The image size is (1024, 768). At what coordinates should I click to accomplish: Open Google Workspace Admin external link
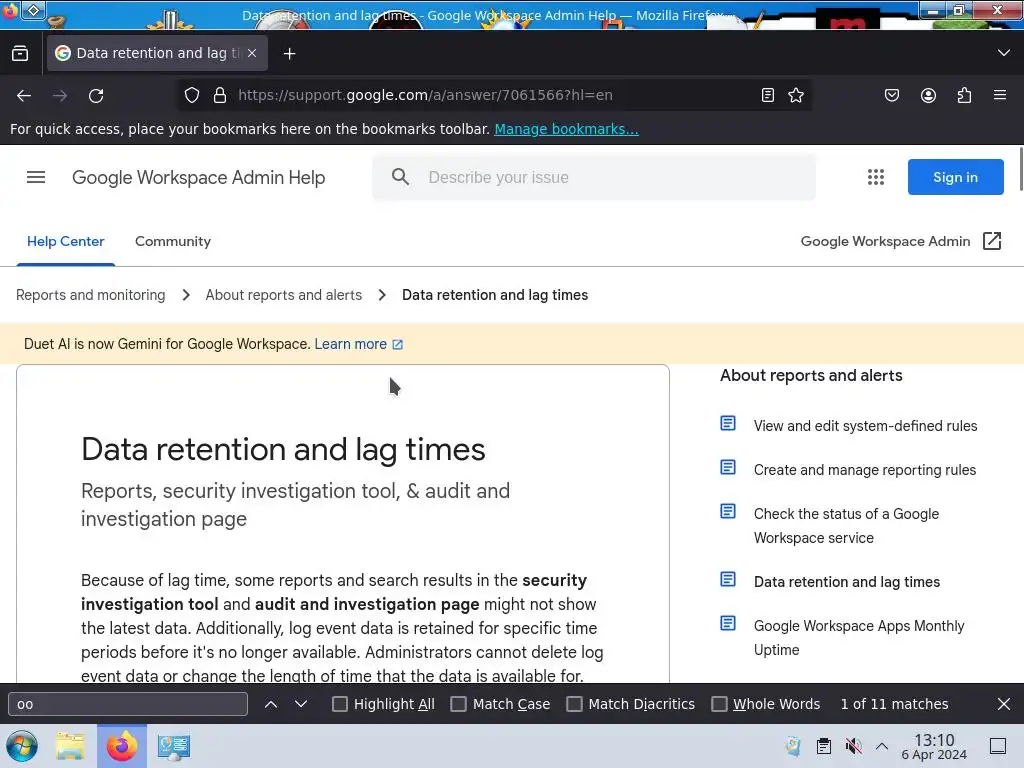[901, 242]
